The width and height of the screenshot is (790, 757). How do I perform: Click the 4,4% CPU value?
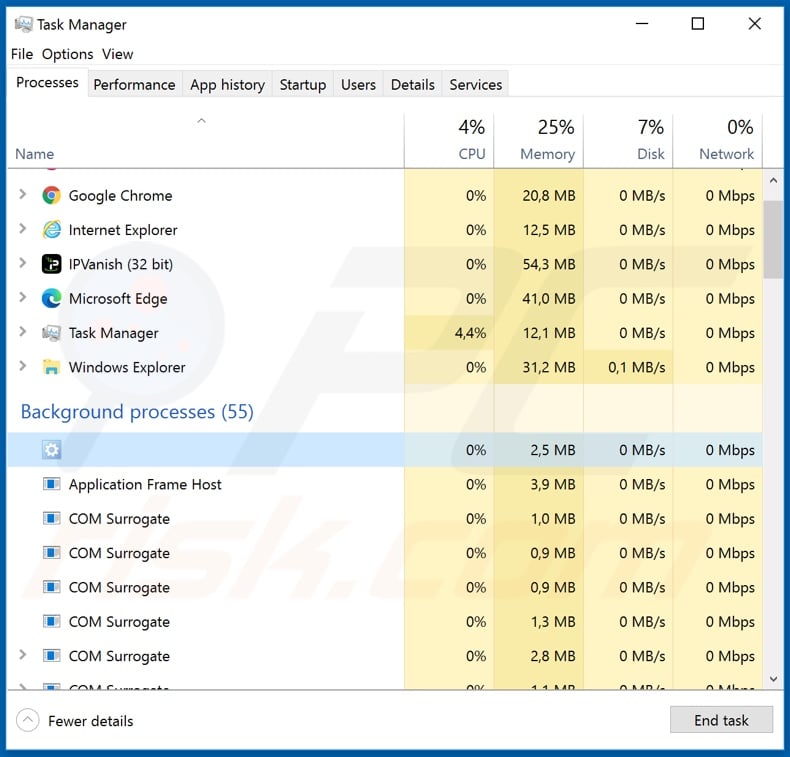tap(470, 333)
